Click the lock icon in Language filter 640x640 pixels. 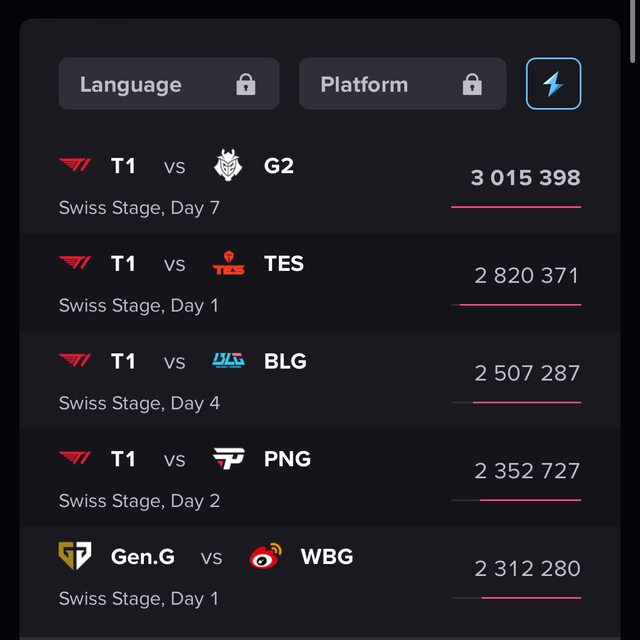click(246, 85)
